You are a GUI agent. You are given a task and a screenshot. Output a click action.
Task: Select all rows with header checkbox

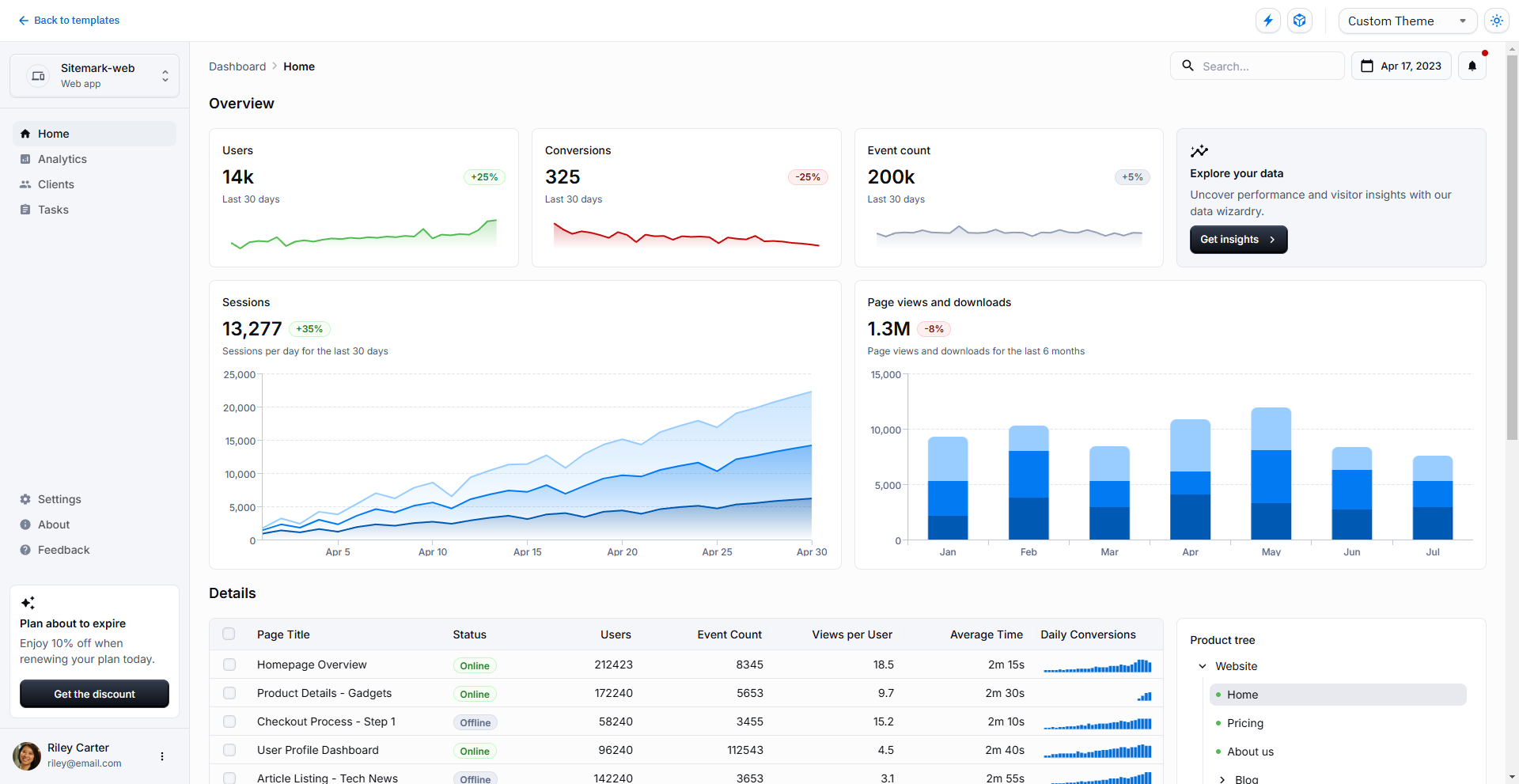(x=229, y=634)
